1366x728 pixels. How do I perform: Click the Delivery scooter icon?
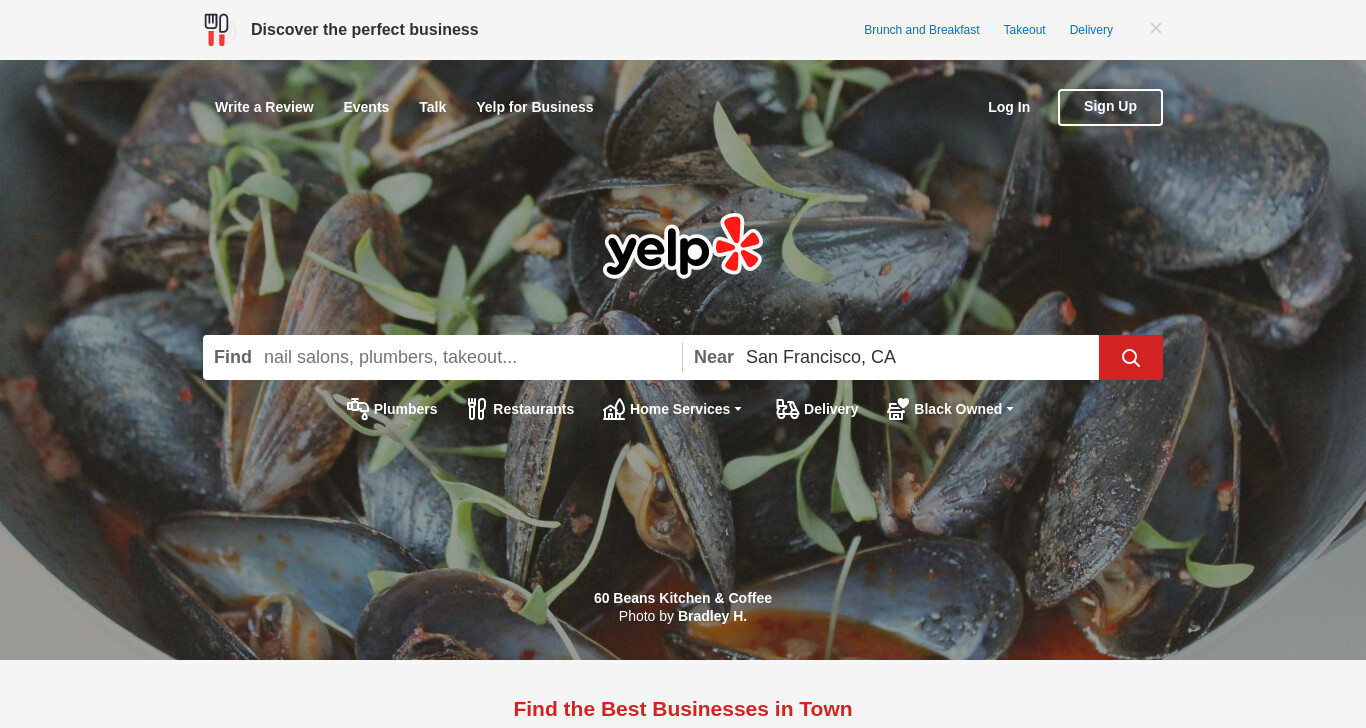click(x=787, y=409)
